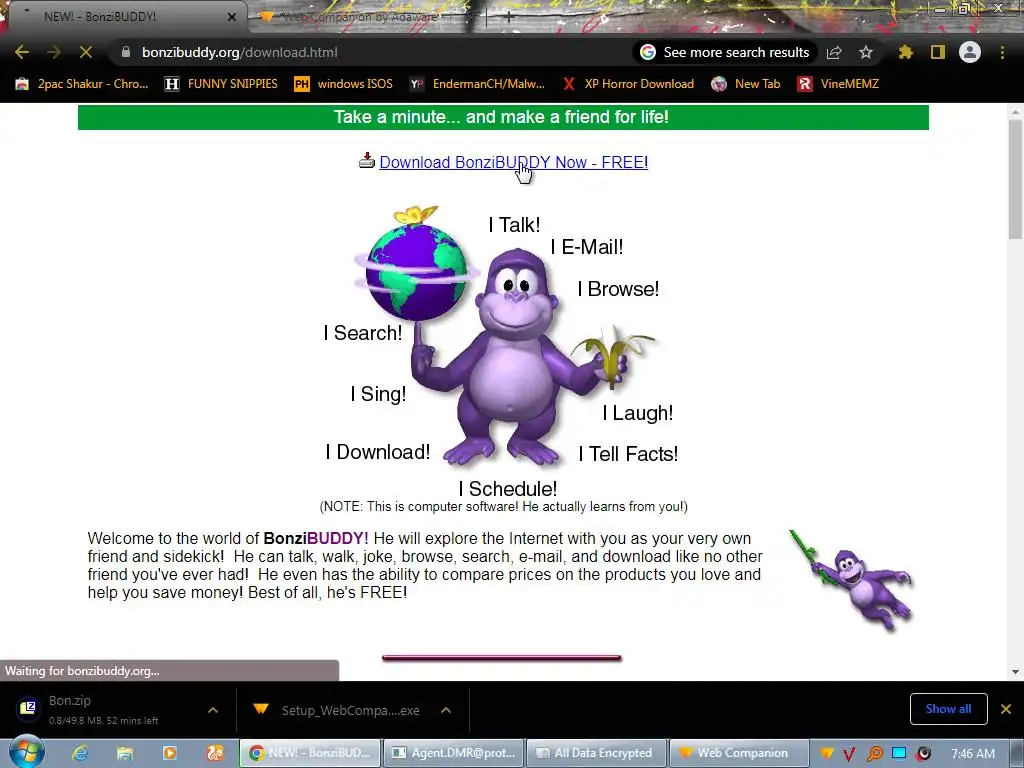Click Show all downloads button
The image size is (1024, 768).
pos(948,709)
